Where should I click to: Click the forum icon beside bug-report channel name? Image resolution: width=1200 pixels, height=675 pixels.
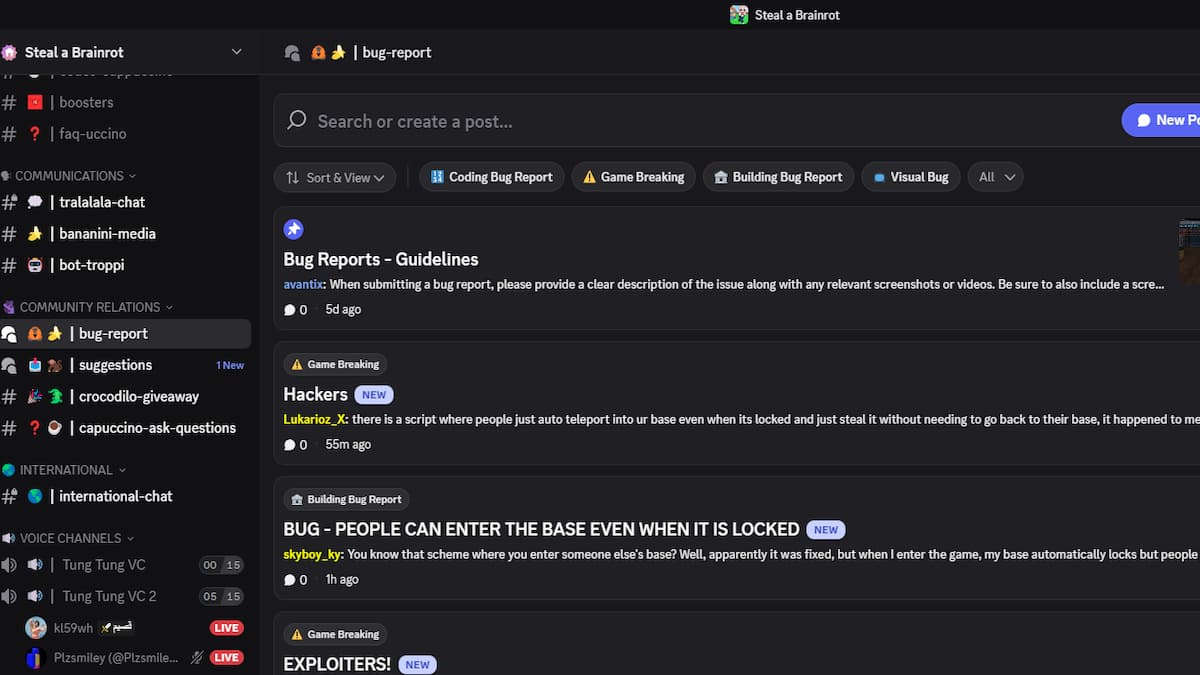292,52
